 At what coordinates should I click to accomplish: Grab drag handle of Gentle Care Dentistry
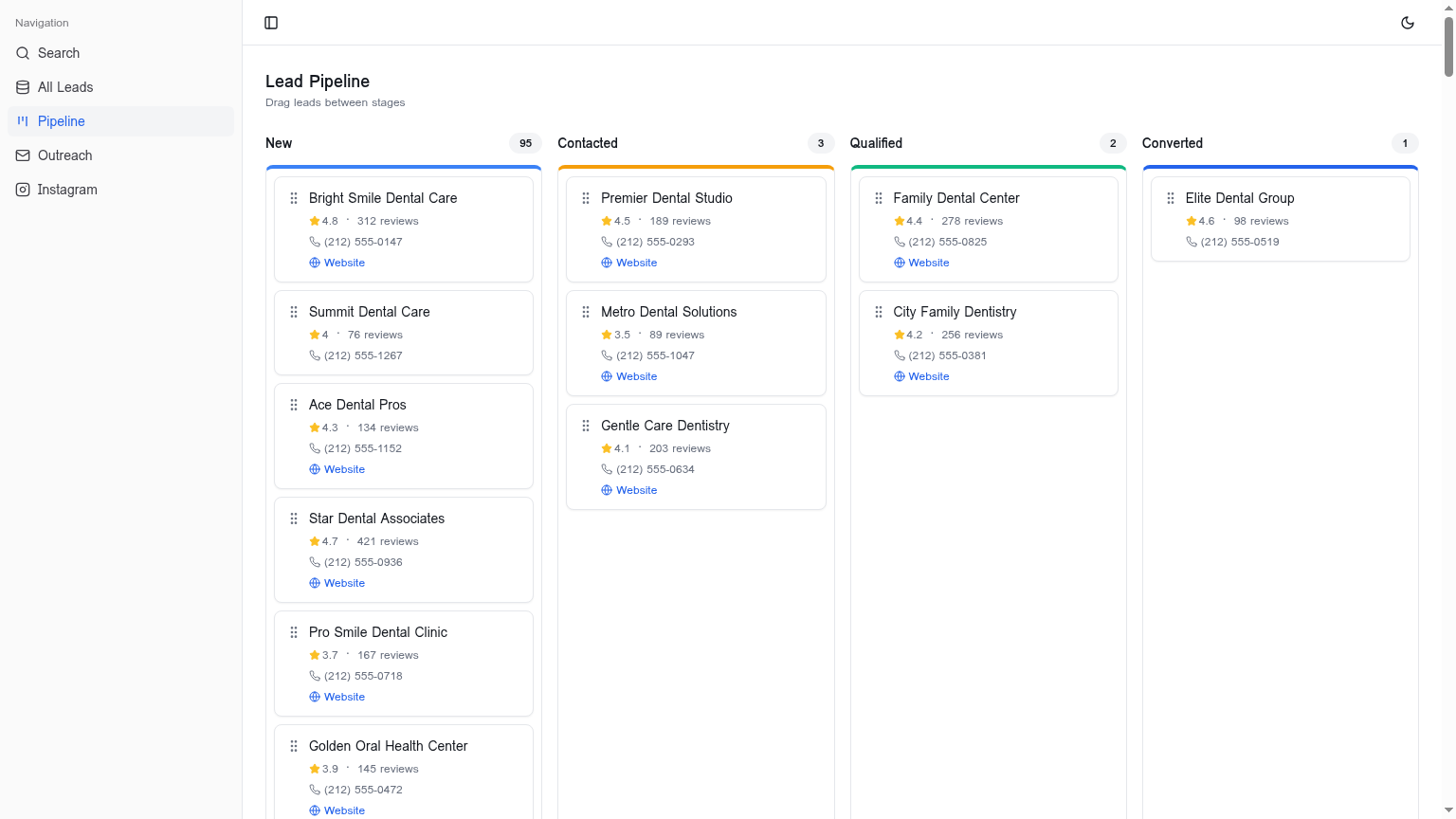point(586,426)
